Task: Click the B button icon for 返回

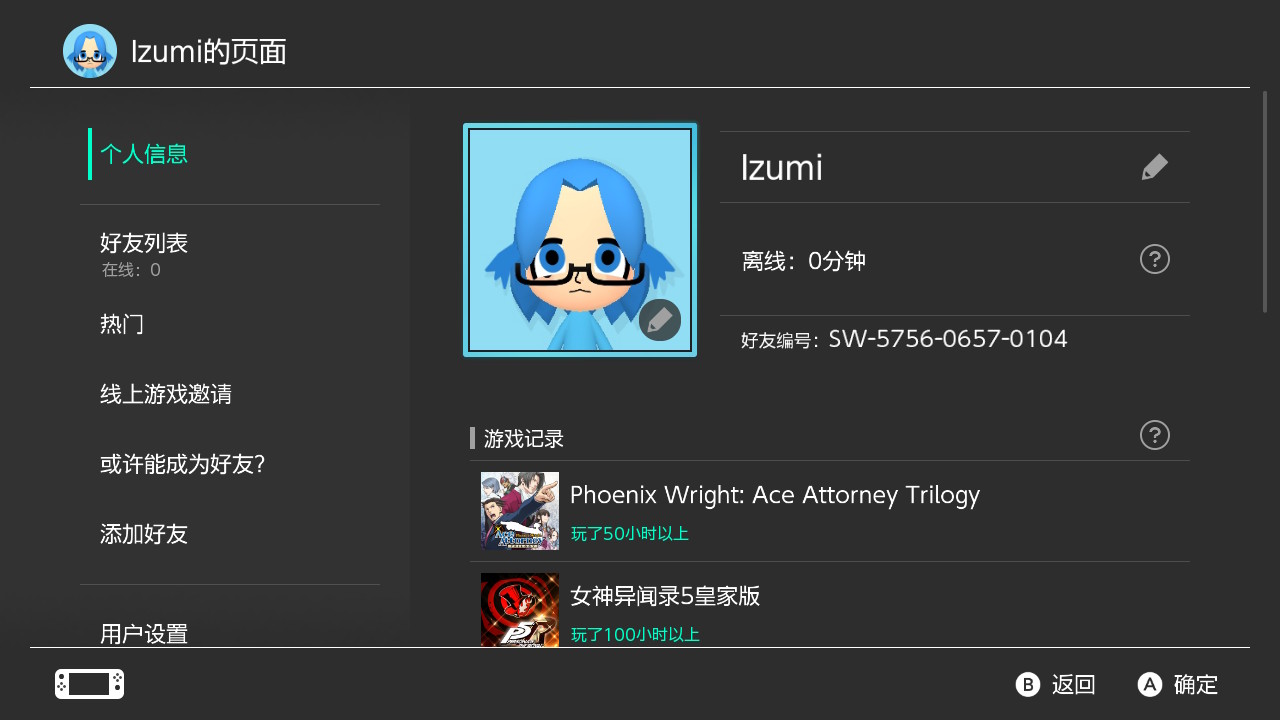Action: (1028, 684)
